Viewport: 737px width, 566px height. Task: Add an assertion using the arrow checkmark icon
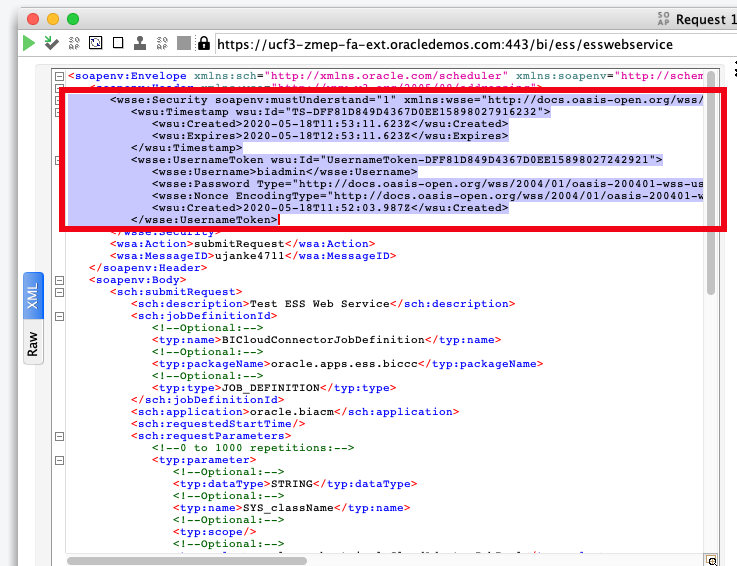(51, 43)
